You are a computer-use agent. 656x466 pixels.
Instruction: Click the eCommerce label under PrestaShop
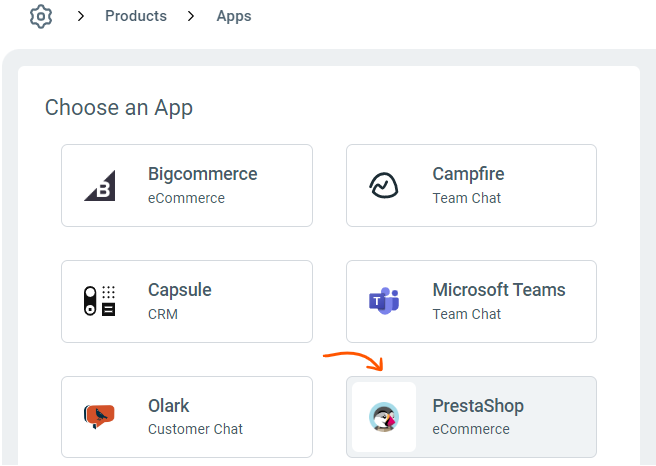click(x=471, y=429)
